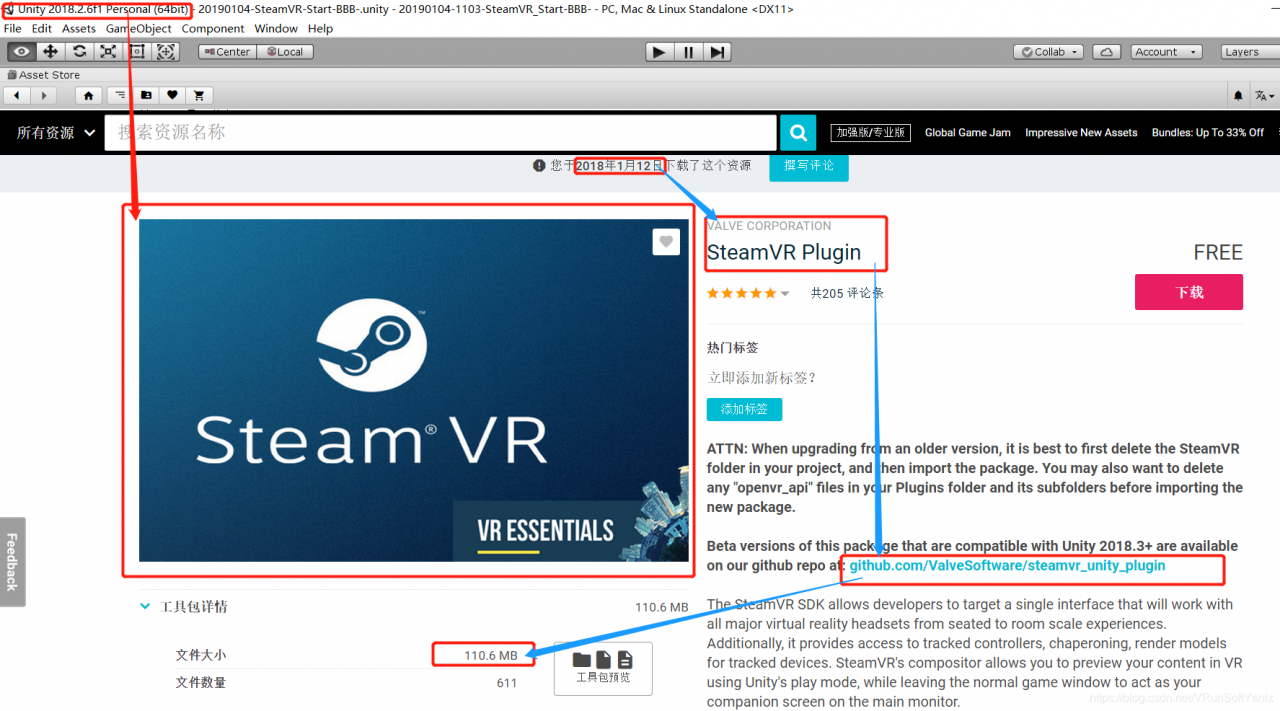Image resolution: width=1280 pixels, height=711 pixels.
Task: Open the 工具包预览 package preview button
Action: pyautogui.click(x=603, y=668)
